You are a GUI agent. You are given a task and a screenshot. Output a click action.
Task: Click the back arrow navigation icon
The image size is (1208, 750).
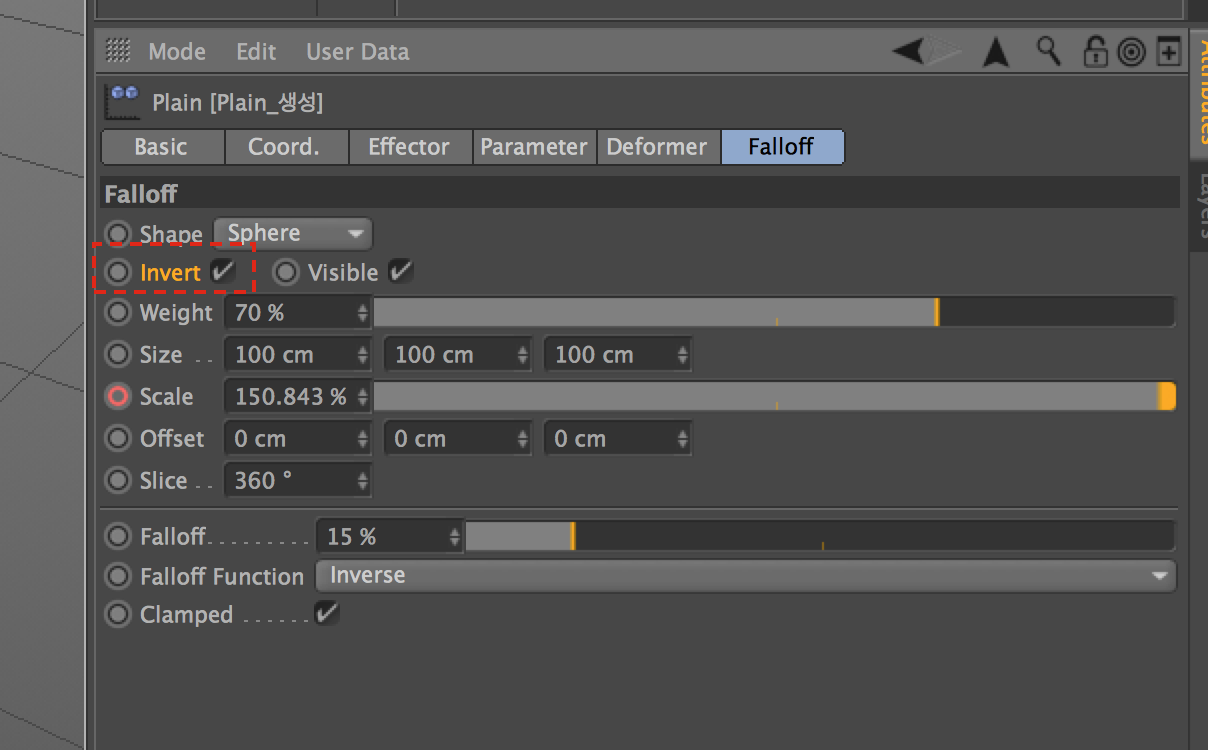coord(910,51)
